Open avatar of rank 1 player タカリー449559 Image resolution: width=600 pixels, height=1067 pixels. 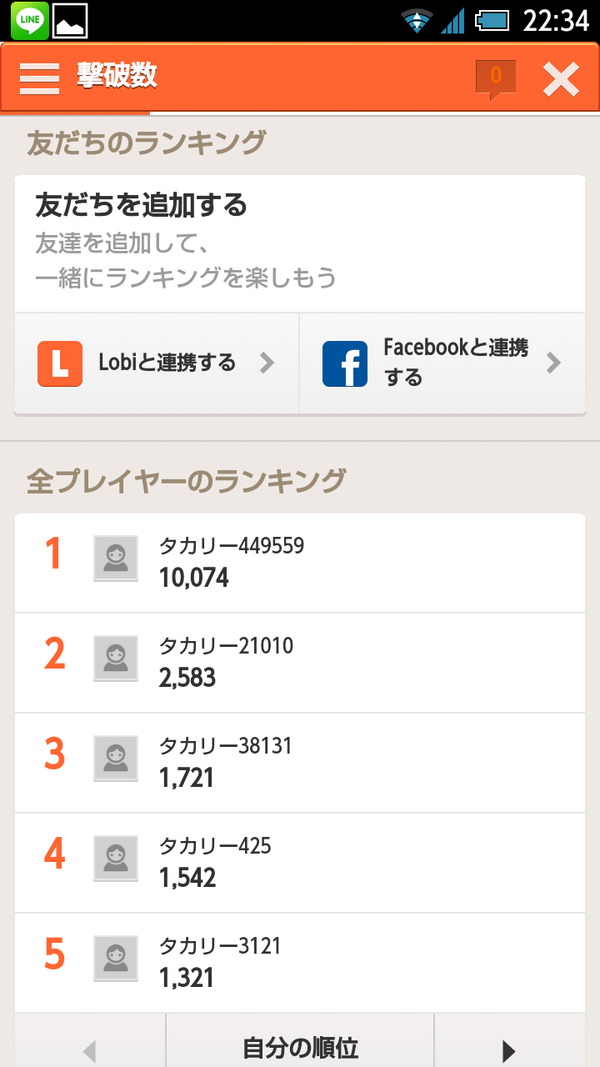[x=116, y=558]
